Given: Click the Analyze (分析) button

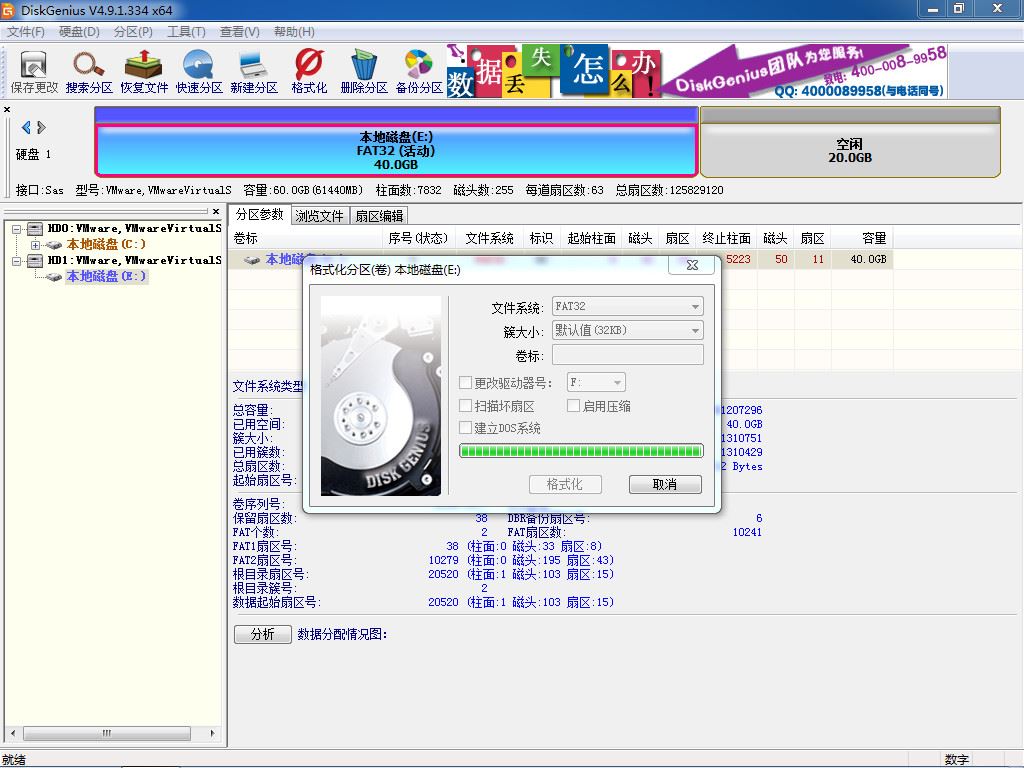Looking at the screenshot, I should (263, 634).
